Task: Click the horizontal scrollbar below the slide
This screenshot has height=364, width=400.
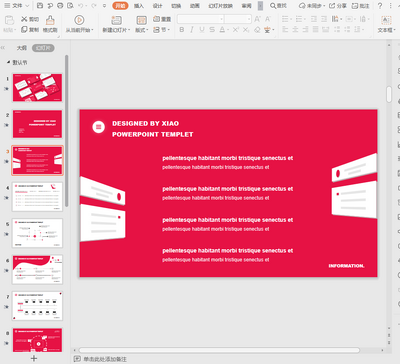Action: pos(219,350)
